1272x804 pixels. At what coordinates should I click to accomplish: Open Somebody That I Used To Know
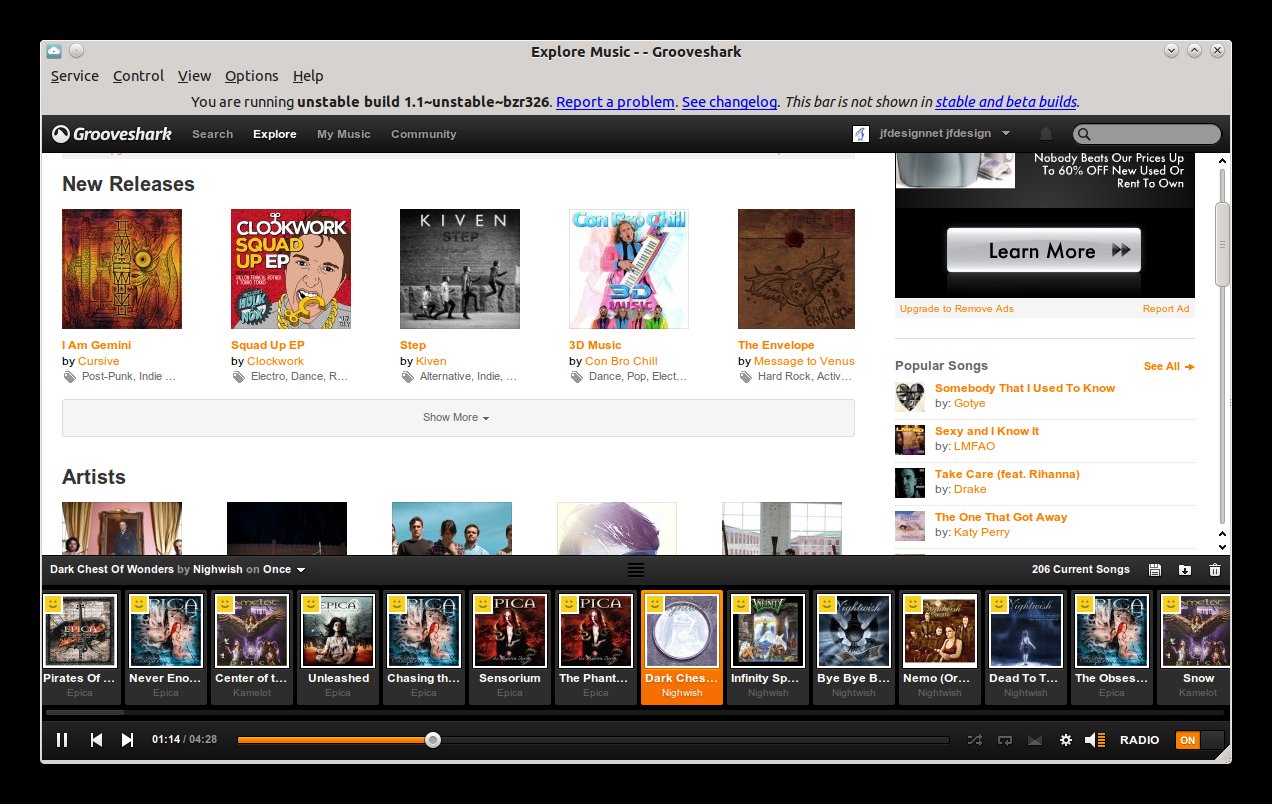[x=1024, y=388]
